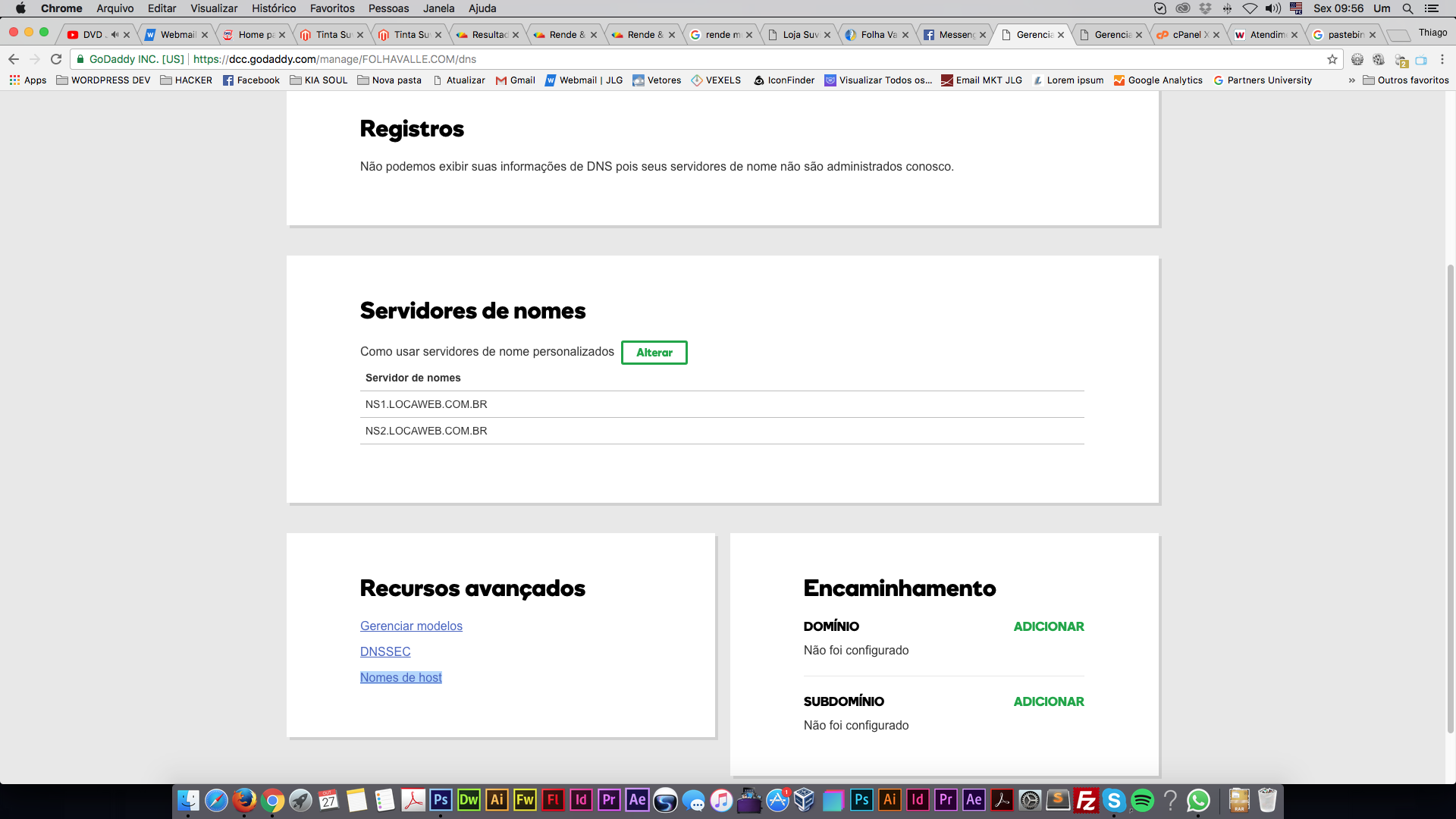Open Launchpad rocket icon in dock

click(x=300, y=800)
